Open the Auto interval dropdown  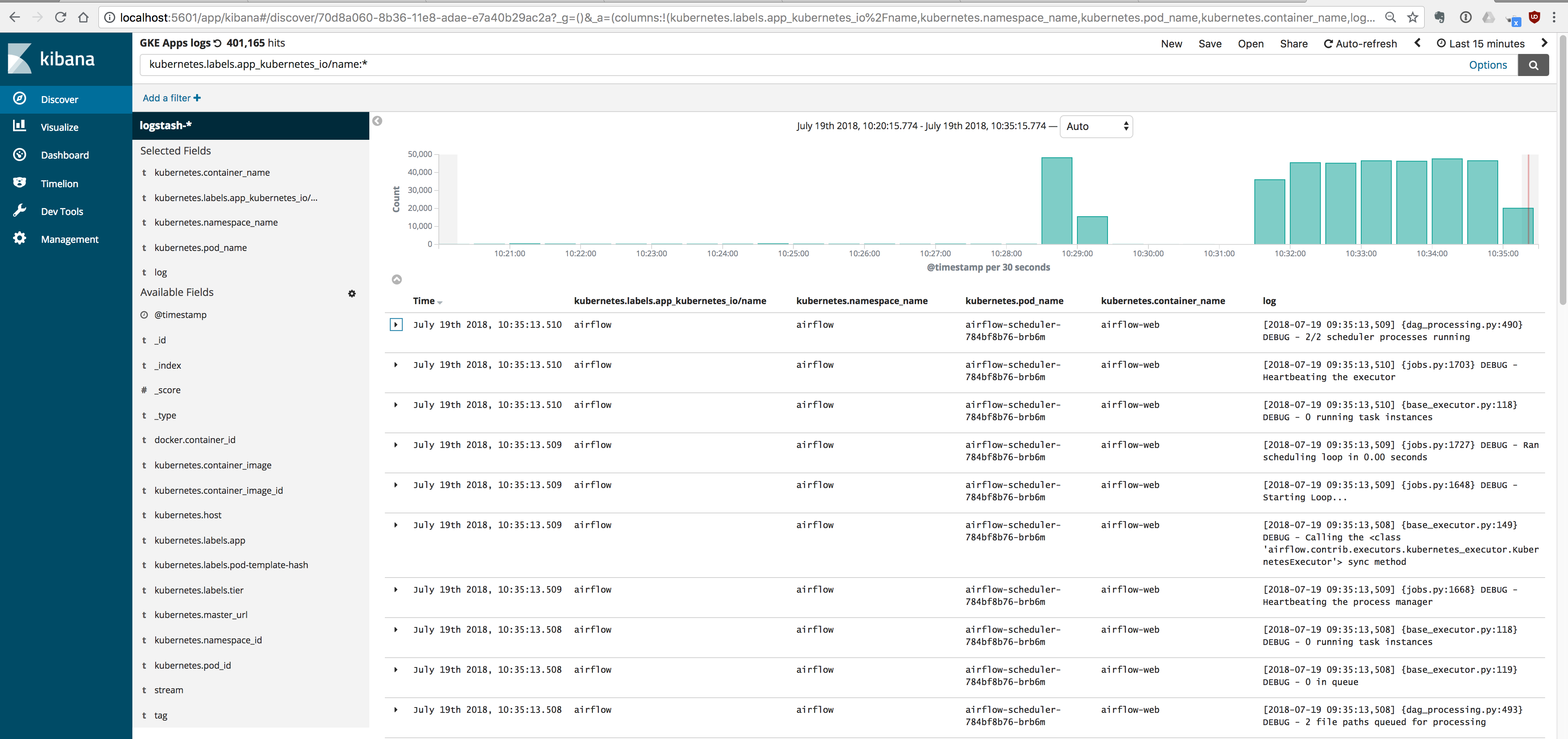(x=1096, y=127)
